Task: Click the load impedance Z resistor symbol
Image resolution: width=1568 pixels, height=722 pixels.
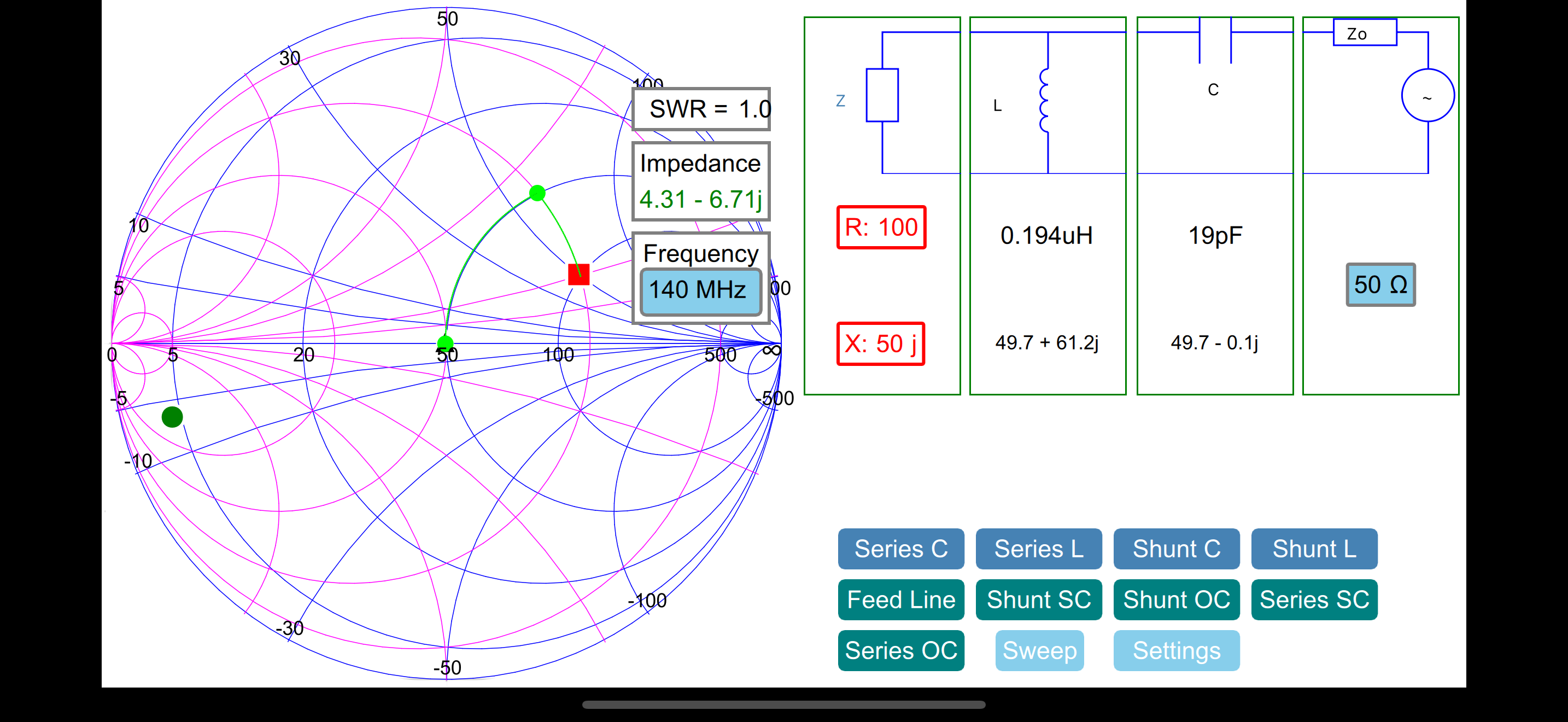Action: [882, 95]
